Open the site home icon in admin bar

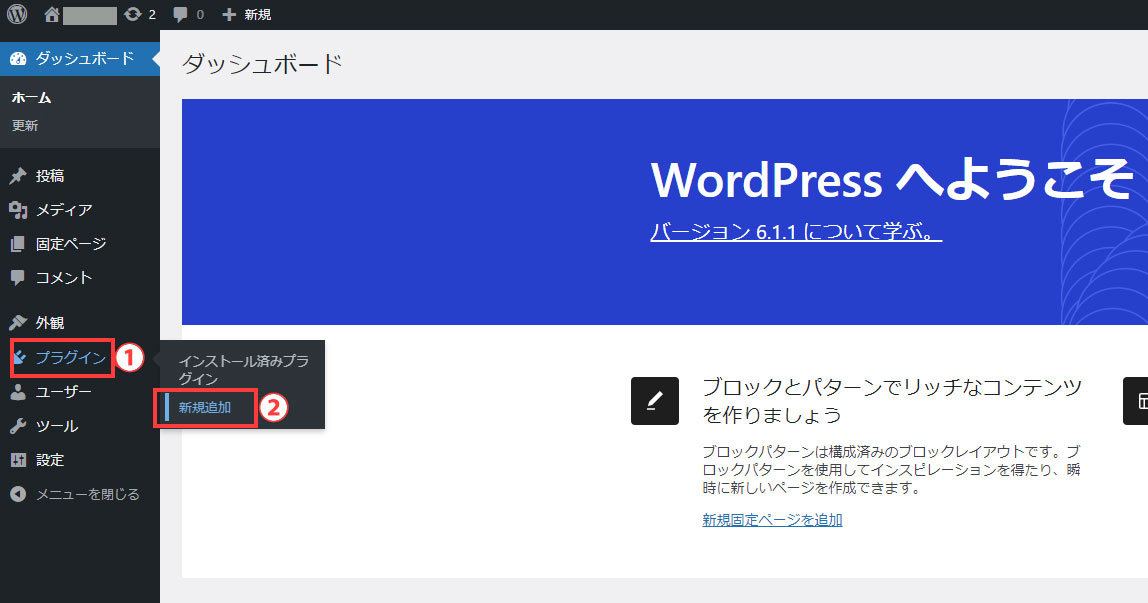pos(53,15)
